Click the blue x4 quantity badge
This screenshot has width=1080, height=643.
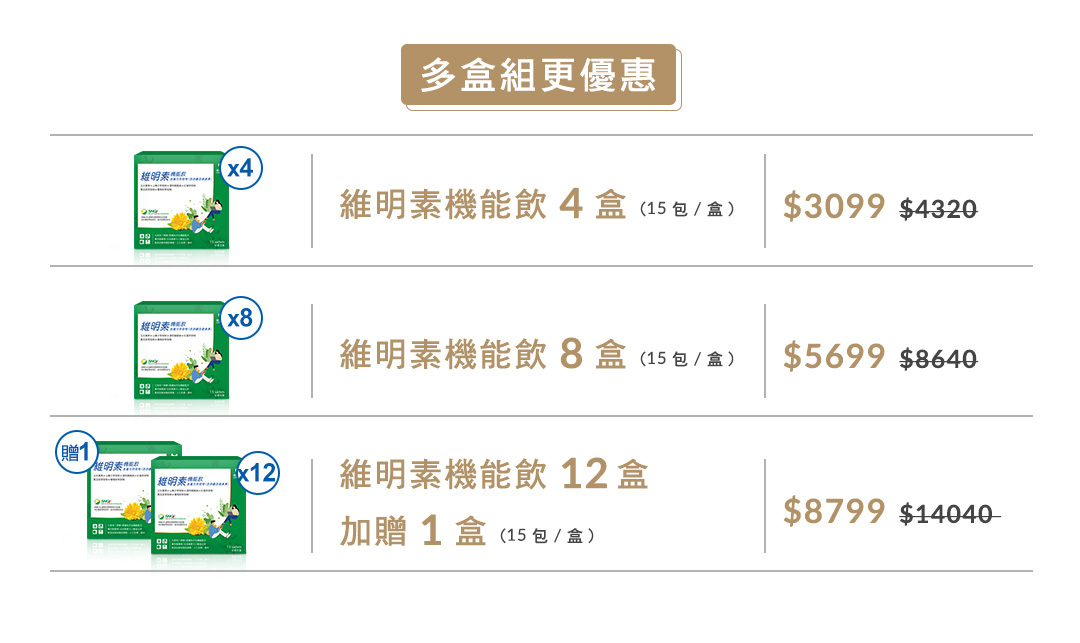tap(240, 170)
